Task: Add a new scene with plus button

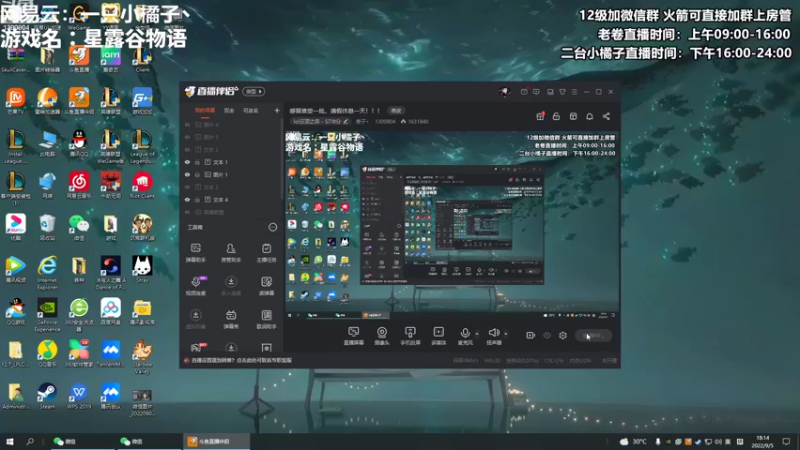Action: [x=277, y=110]
